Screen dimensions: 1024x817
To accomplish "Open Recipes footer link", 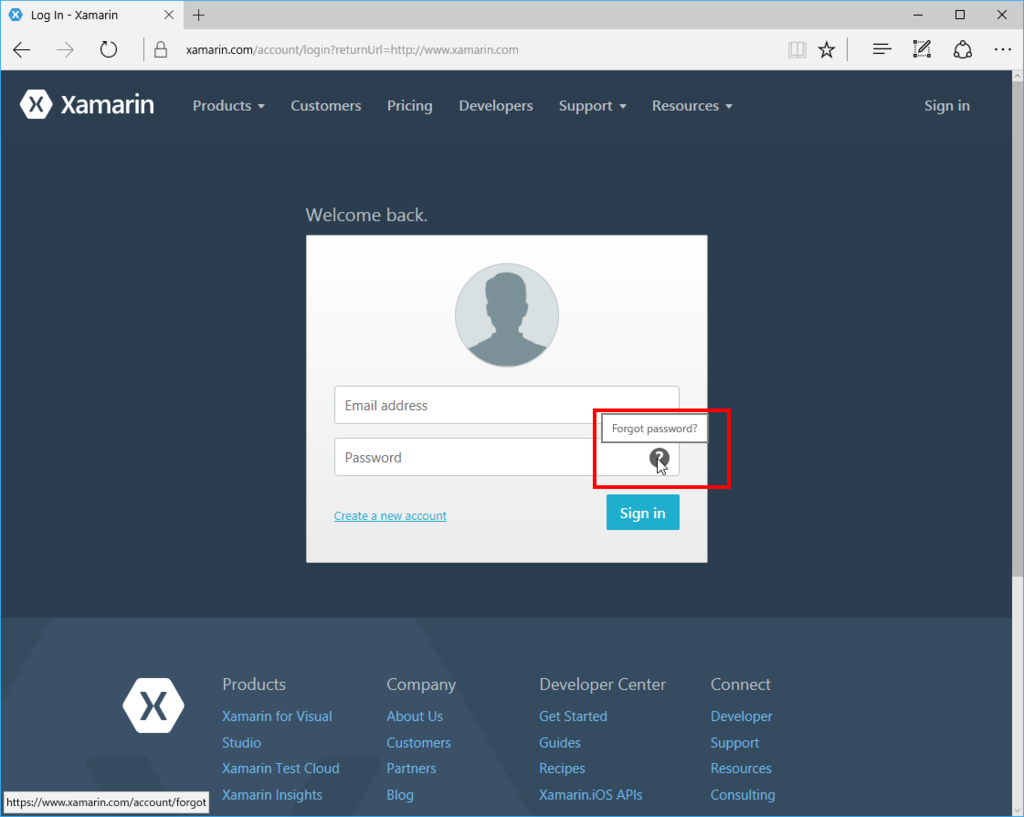I will tap(562, 769).
